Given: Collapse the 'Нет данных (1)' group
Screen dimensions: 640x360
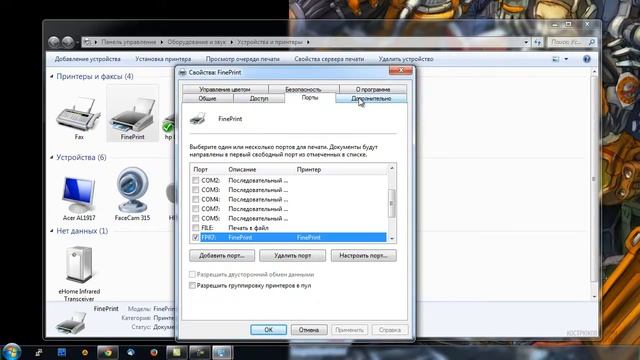Looking at the screenshot, I should pyautogui.click(x=52, y=231).
